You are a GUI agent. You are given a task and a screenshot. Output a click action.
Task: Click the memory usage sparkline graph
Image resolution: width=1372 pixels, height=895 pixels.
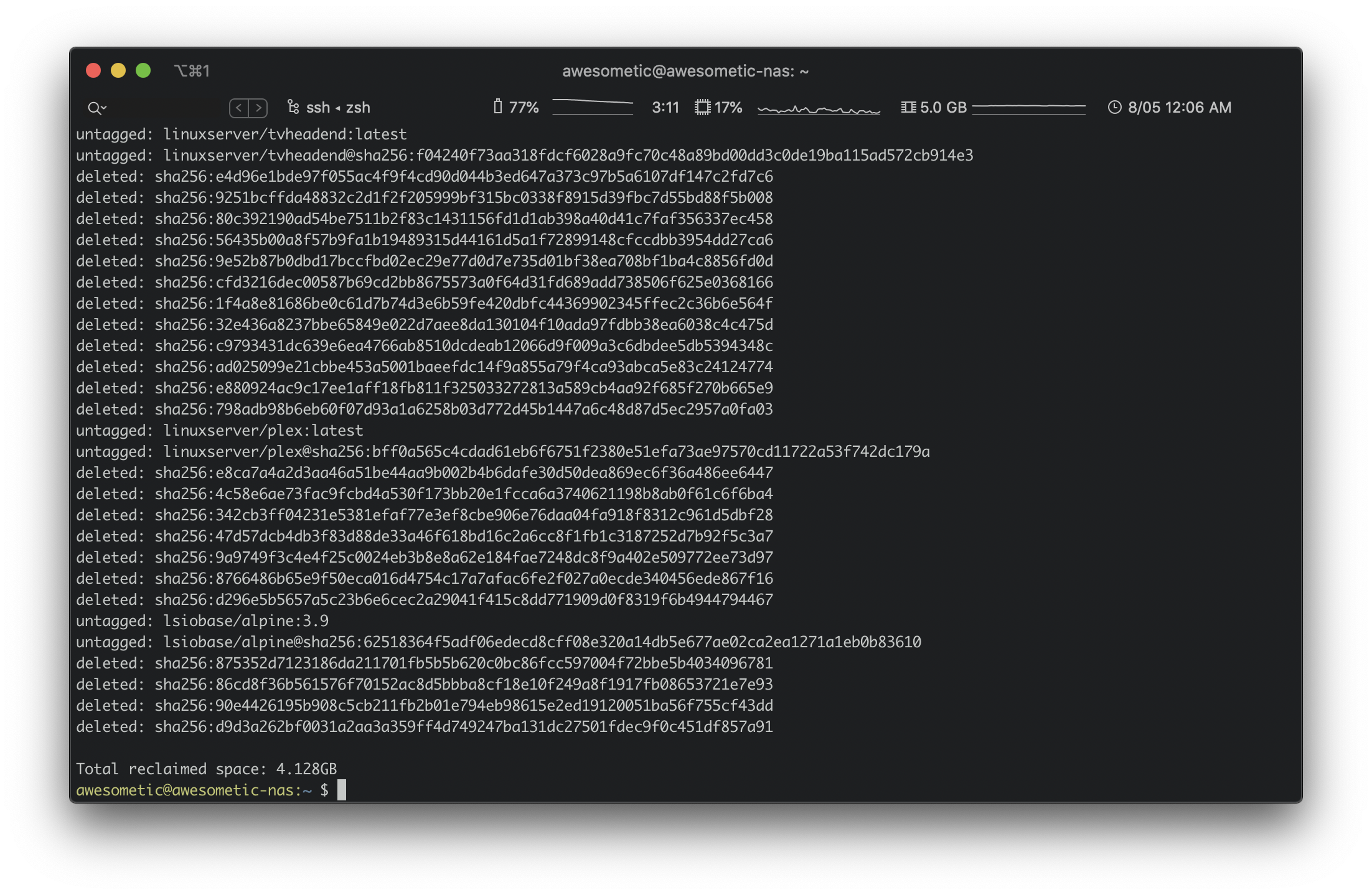(1028, 107)
